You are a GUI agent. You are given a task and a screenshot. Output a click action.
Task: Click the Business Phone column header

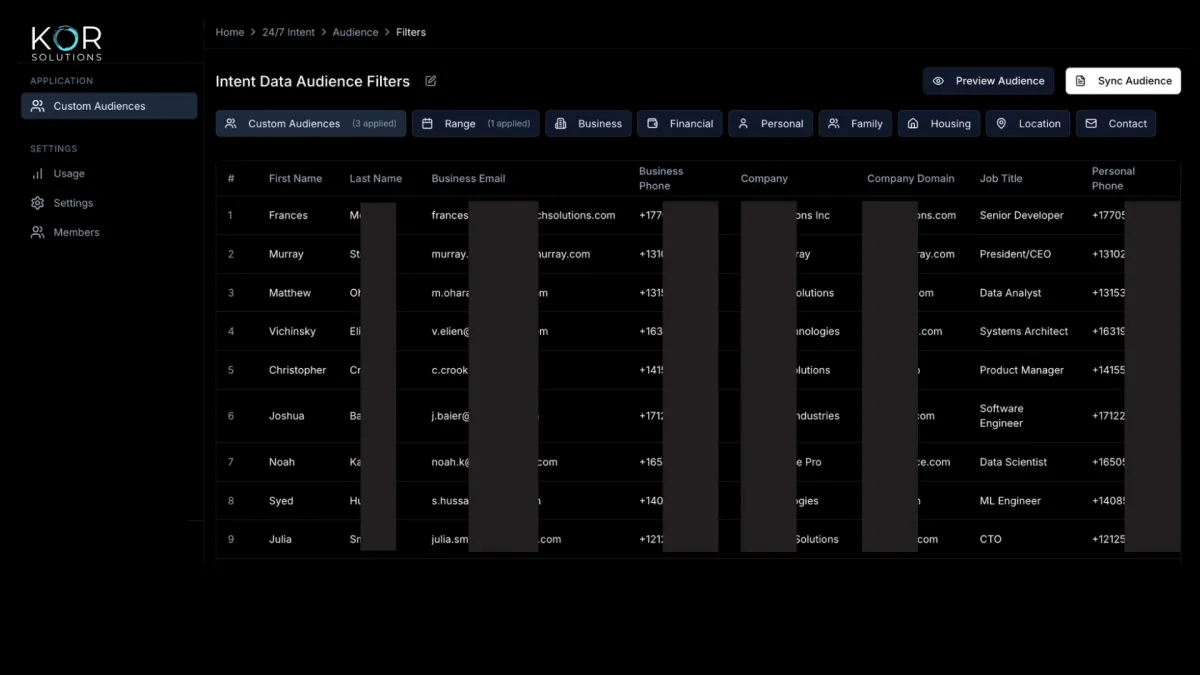[661, 178]
